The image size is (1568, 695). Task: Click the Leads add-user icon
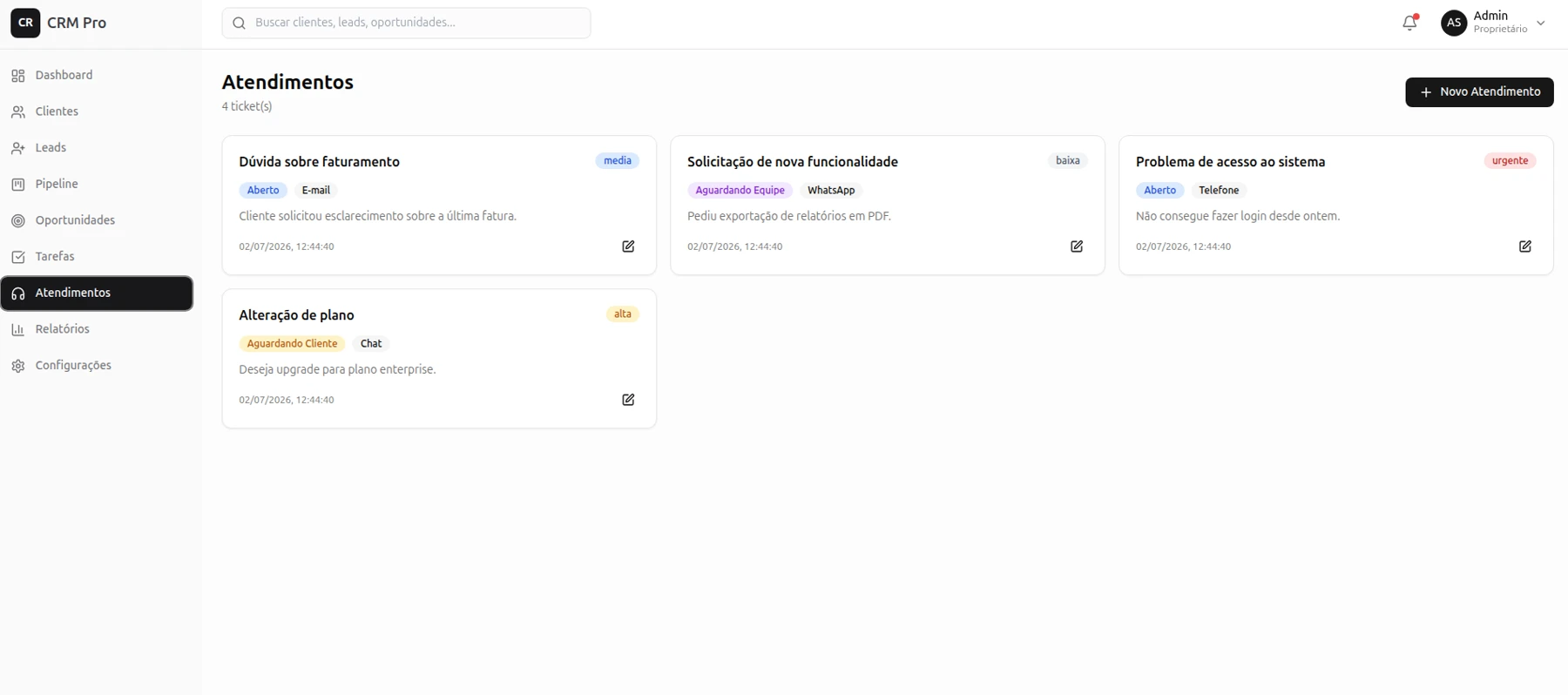pos(18,148)
